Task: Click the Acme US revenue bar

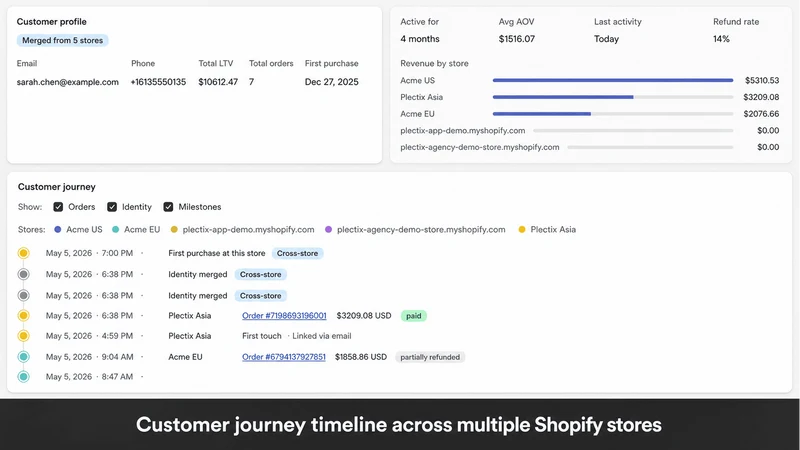Action: pyautogui.click(x=613, y=80)
